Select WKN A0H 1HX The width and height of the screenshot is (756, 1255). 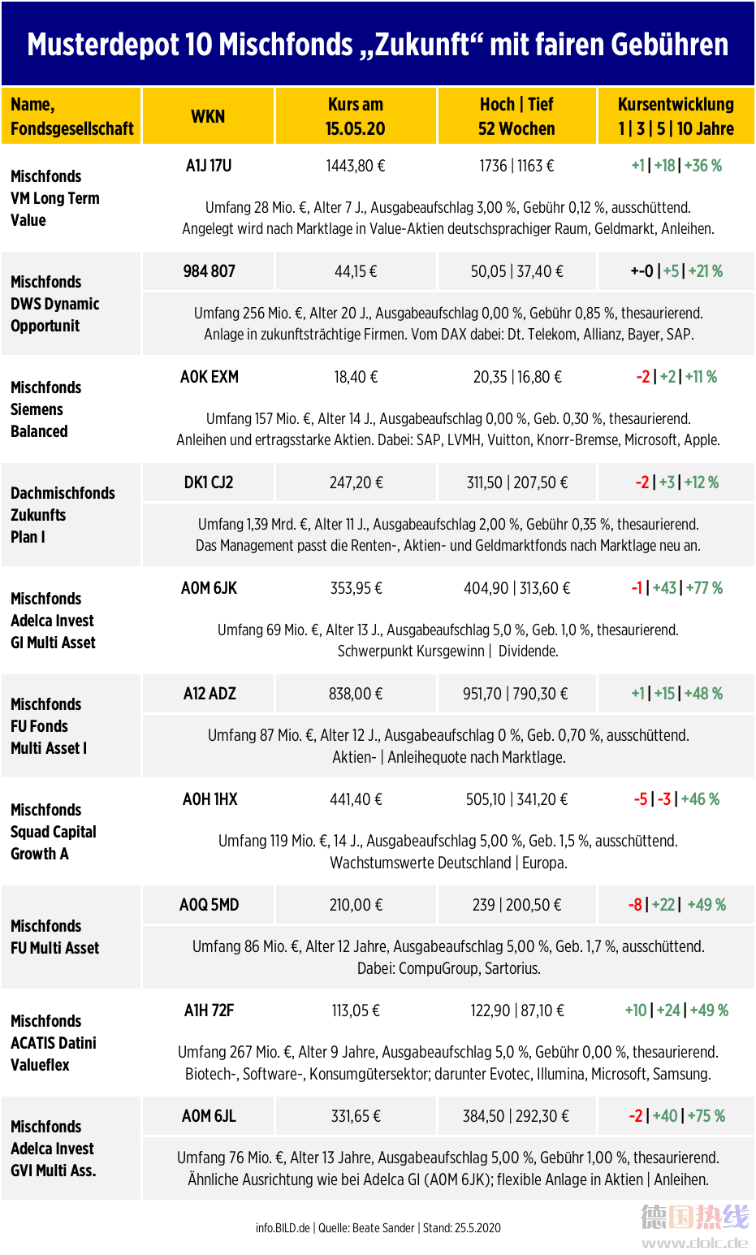coord(208,799)
